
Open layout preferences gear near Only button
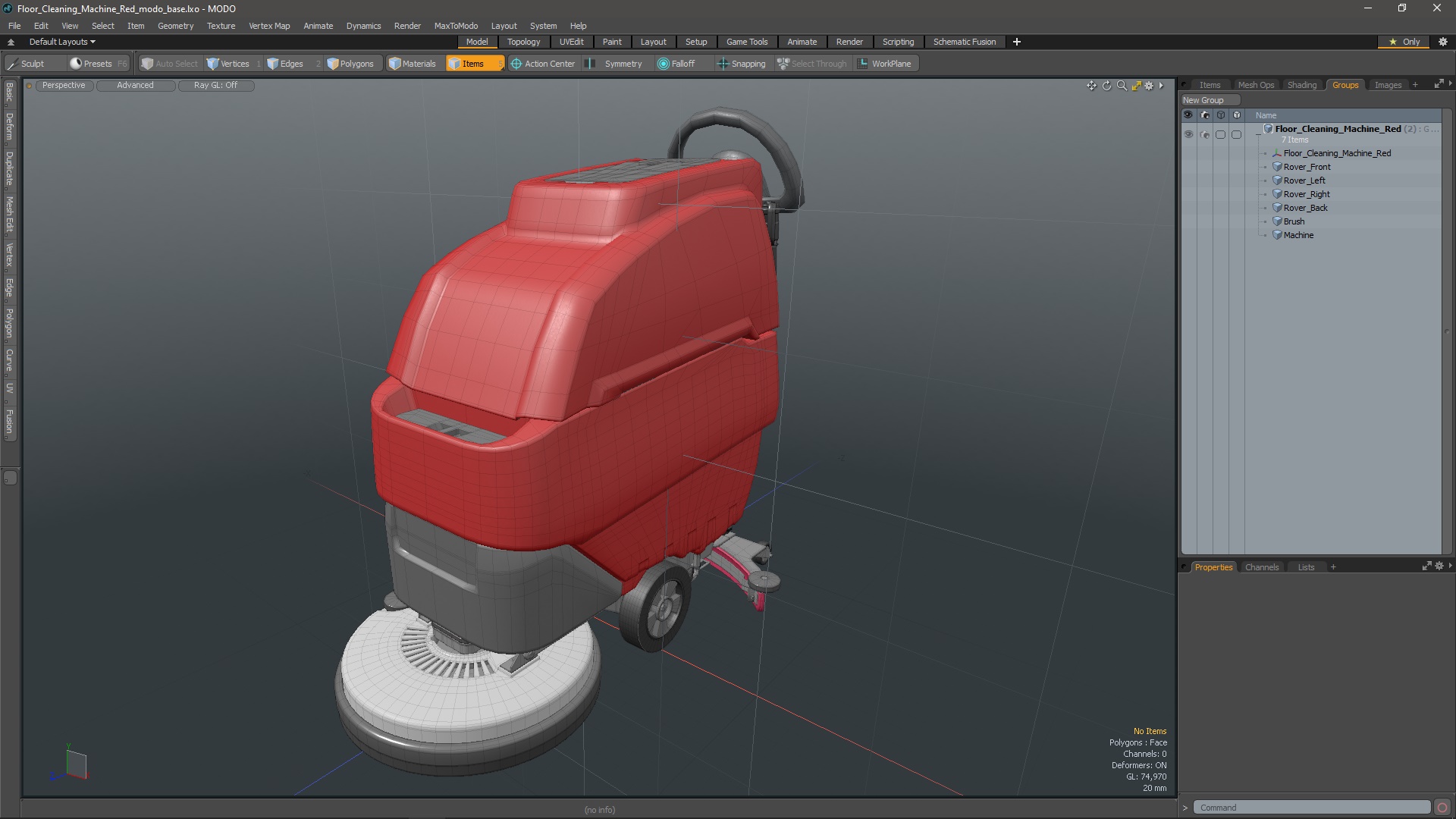(1443, 42)
